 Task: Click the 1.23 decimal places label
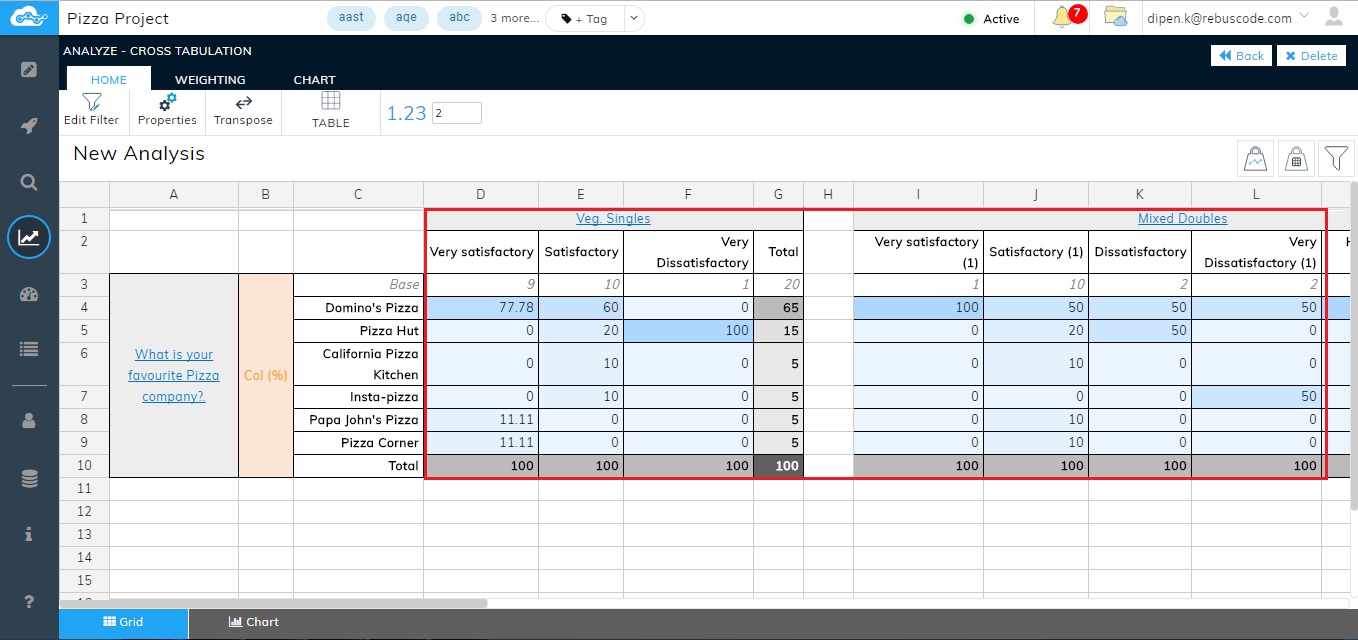(406, 113)
